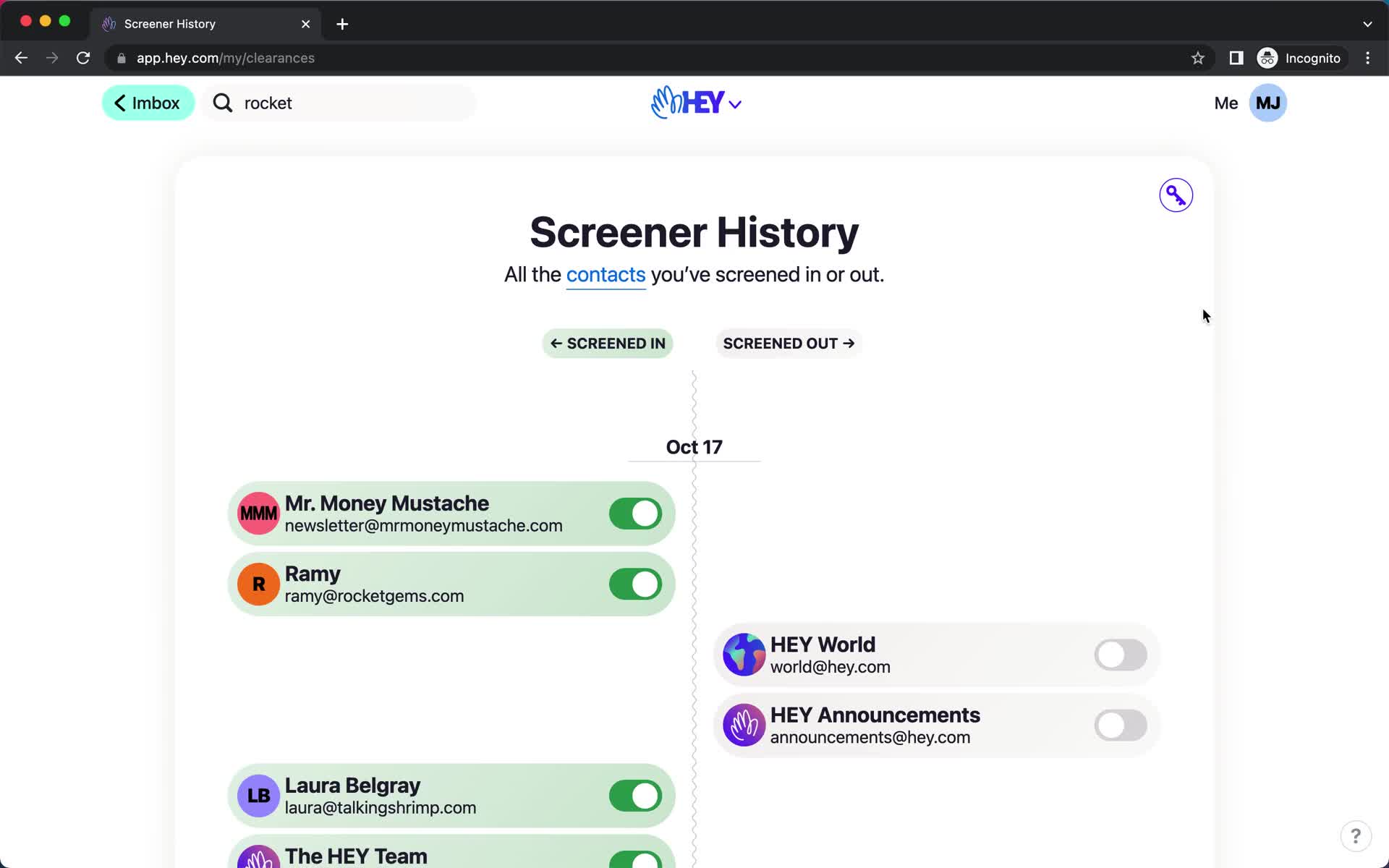This screenshot has width=1389, height=868.
Task: Expand the Incognito profile menu
Action: (x=1298, y=57)
